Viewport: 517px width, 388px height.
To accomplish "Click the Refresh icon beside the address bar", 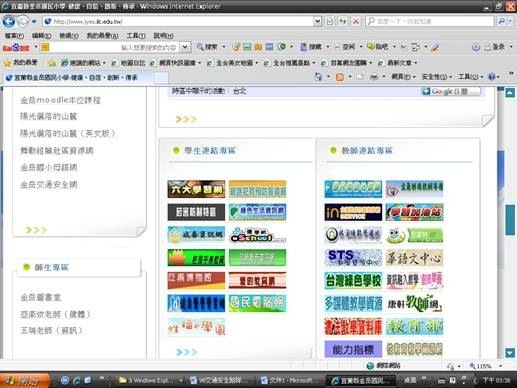I will pyautogui.click(x=343, y=22).
